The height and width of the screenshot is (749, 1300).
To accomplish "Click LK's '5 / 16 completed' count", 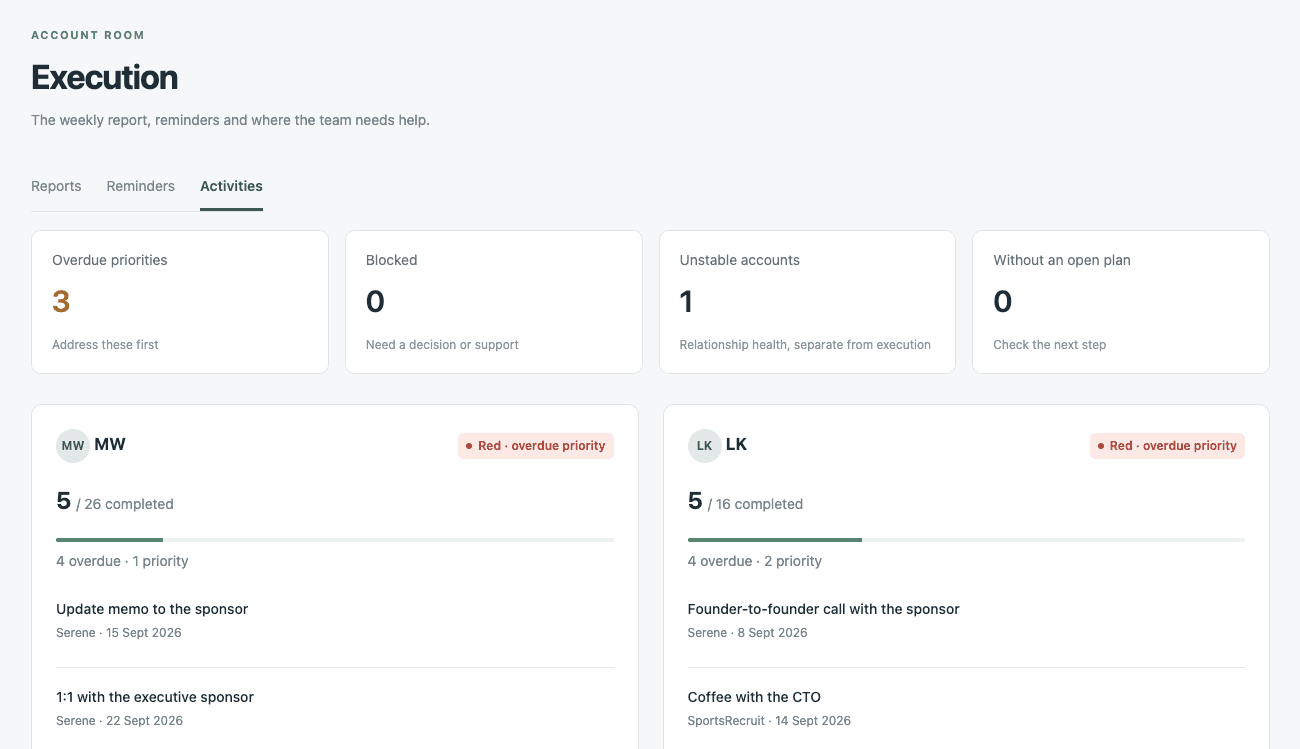I will (745, 502).
